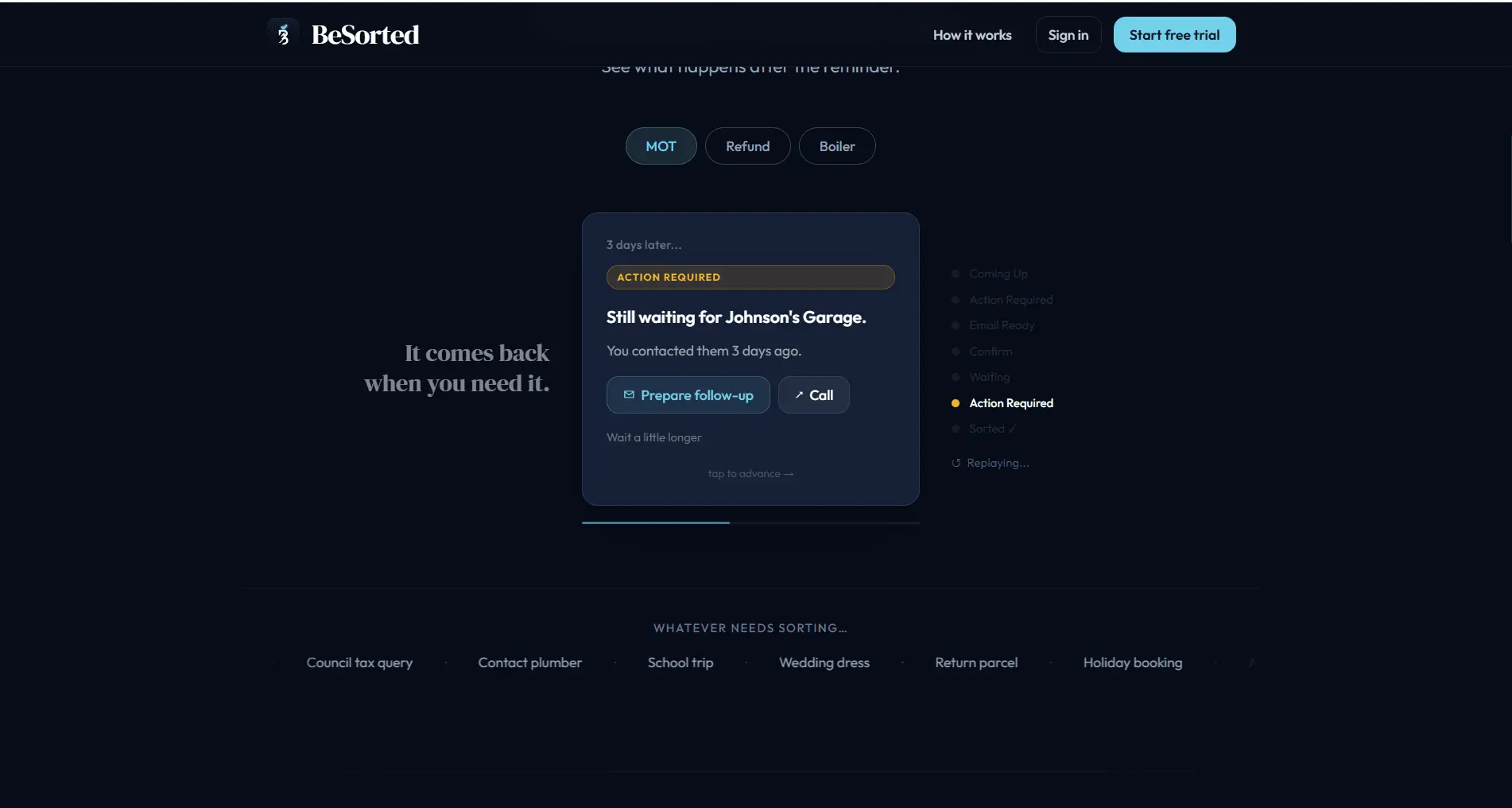Screen dimensions: 1512x808
Task: Click the envelope icon in Prepare follow-up
Action: point(629,394)
